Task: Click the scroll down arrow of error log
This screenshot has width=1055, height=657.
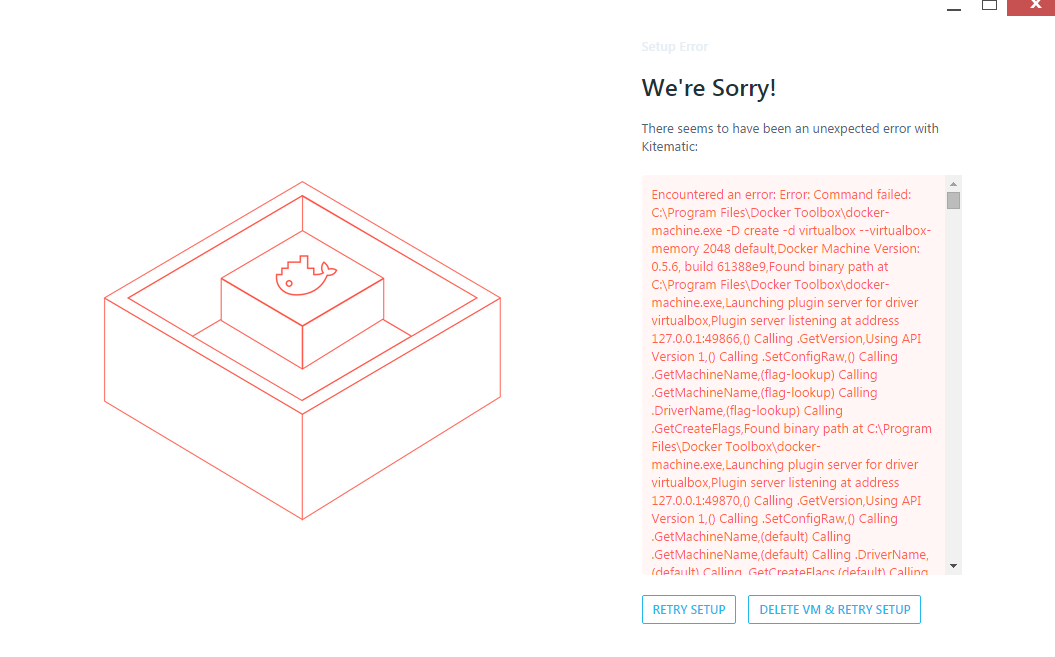Action: 953,566
